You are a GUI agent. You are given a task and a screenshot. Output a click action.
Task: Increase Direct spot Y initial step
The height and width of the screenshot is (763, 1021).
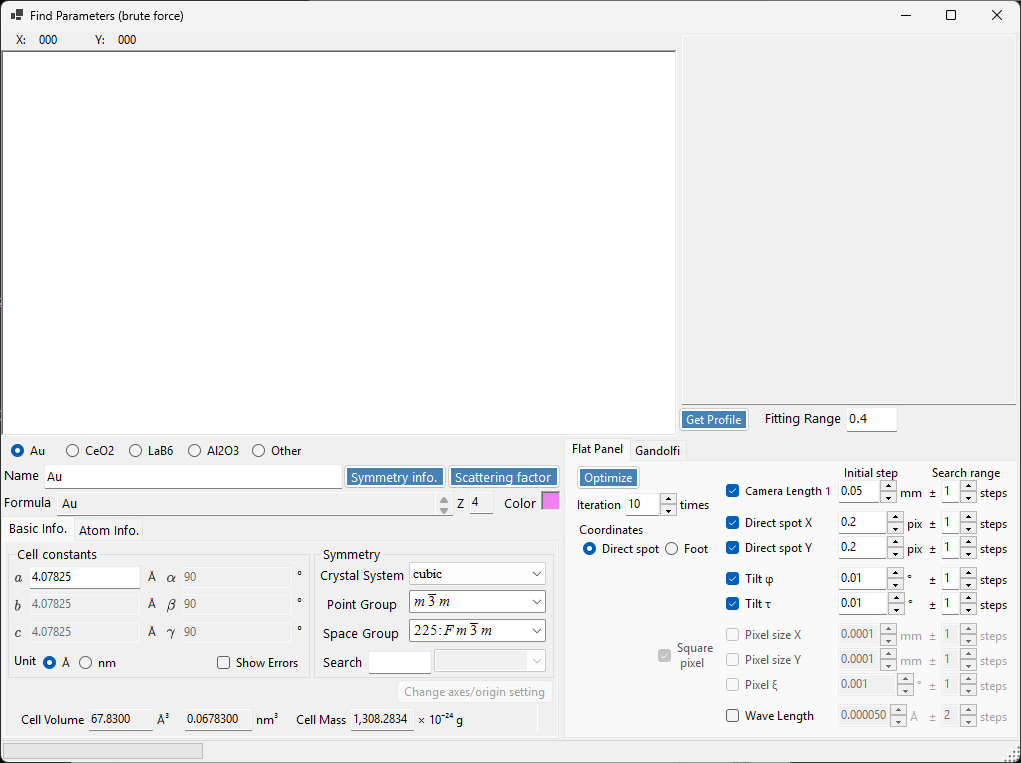click(895, 542)
